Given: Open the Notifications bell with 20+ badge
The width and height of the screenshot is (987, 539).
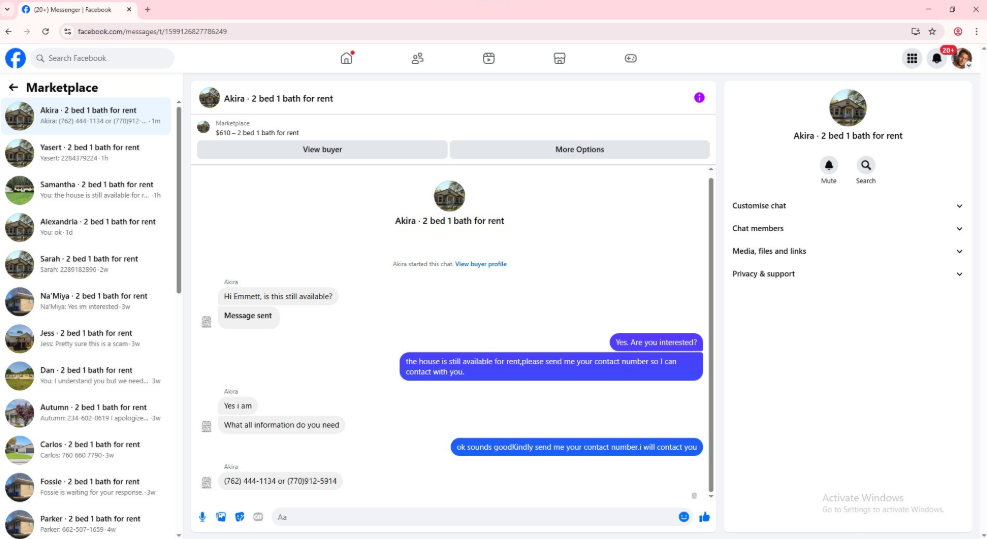Looking at the screenshot, I should 937,59.
